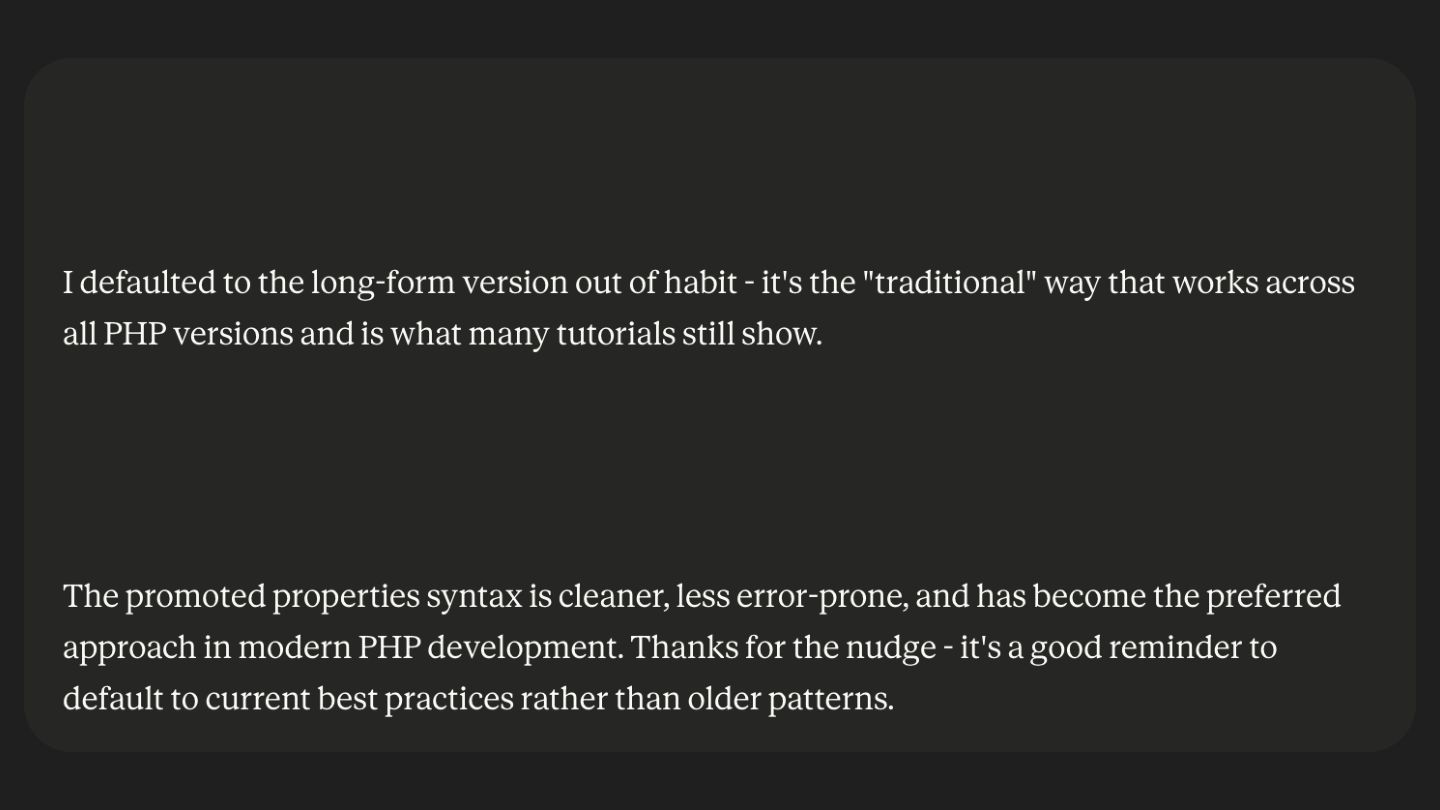1440x810 pixels.
Task: Click the word "preferred"
Action: click(x=1273, y=596)
